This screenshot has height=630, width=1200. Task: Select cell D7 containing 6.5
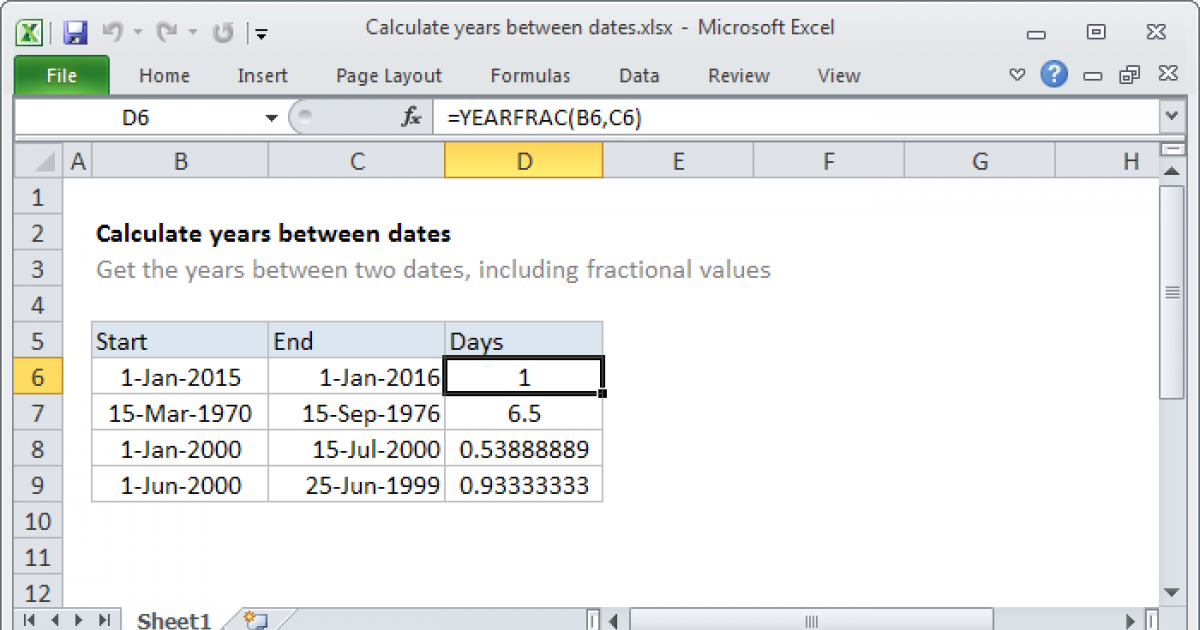tap(523, 412)
